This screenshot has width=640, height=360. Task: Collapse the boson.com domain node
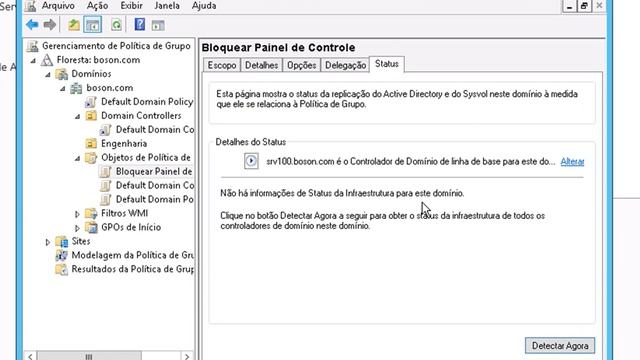tap(62, 89)
